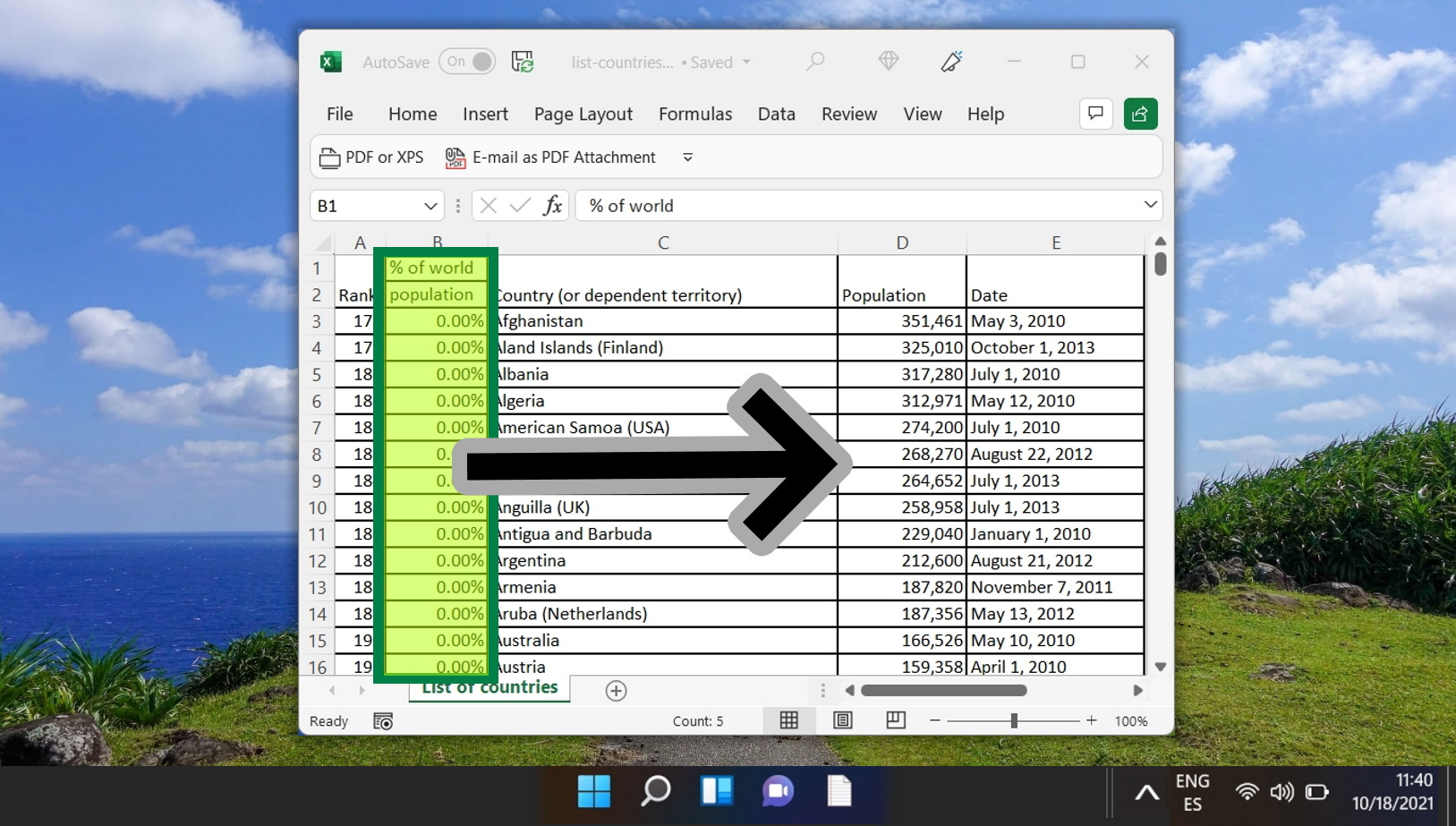1456x826 pixels.
Task: Switch to Page Break Preview icon
Action: [895, 720]
